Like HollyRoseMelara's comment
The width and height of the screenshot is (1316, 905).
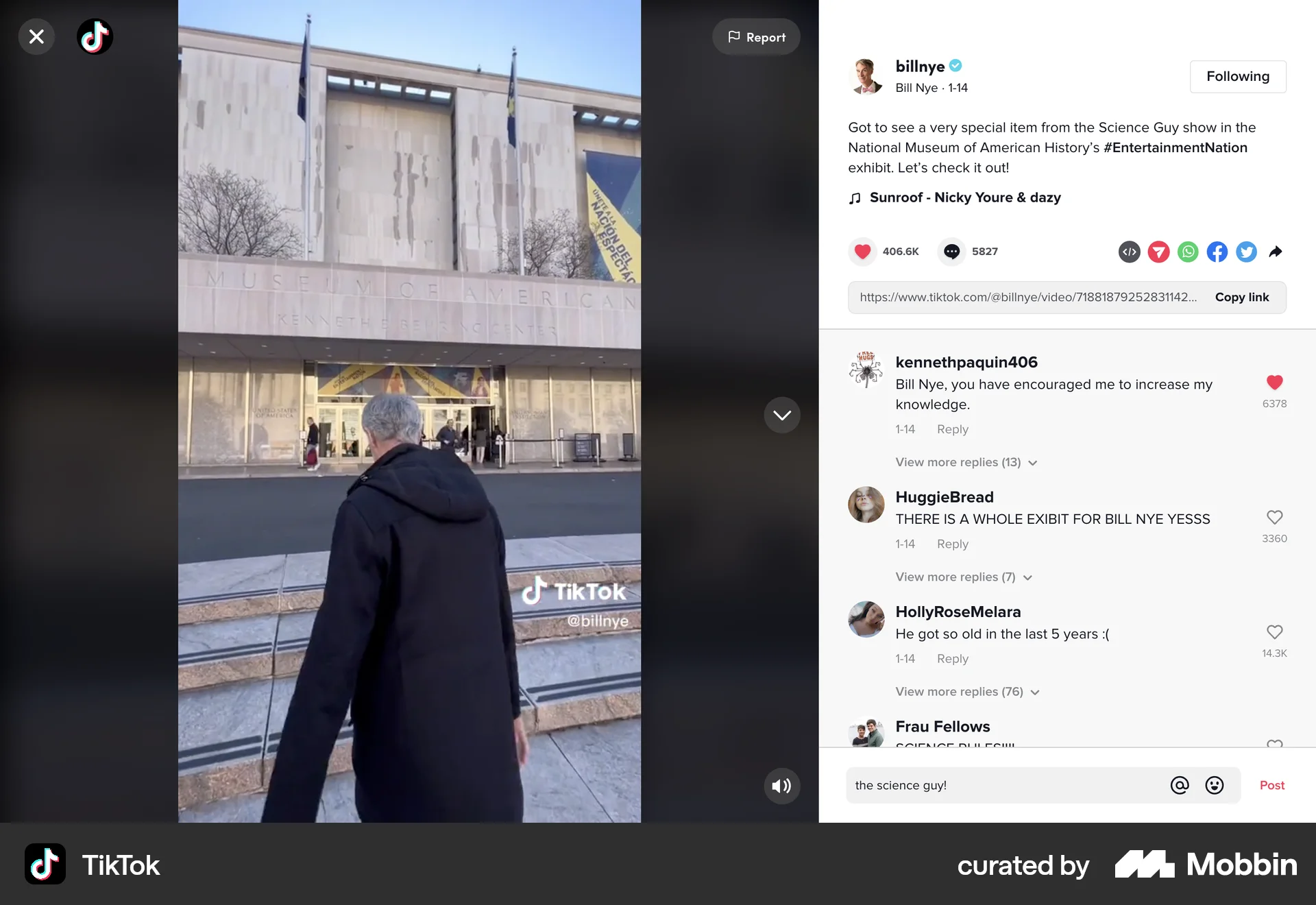pyautogui.click(x=1274, y=632)
